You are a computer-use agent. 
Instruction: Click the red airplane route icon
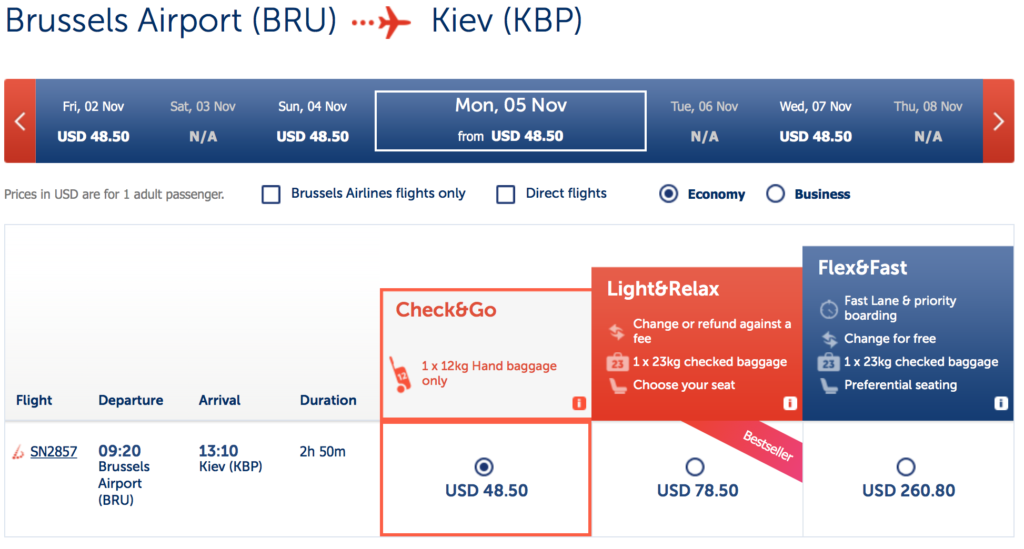coord(382,23)
